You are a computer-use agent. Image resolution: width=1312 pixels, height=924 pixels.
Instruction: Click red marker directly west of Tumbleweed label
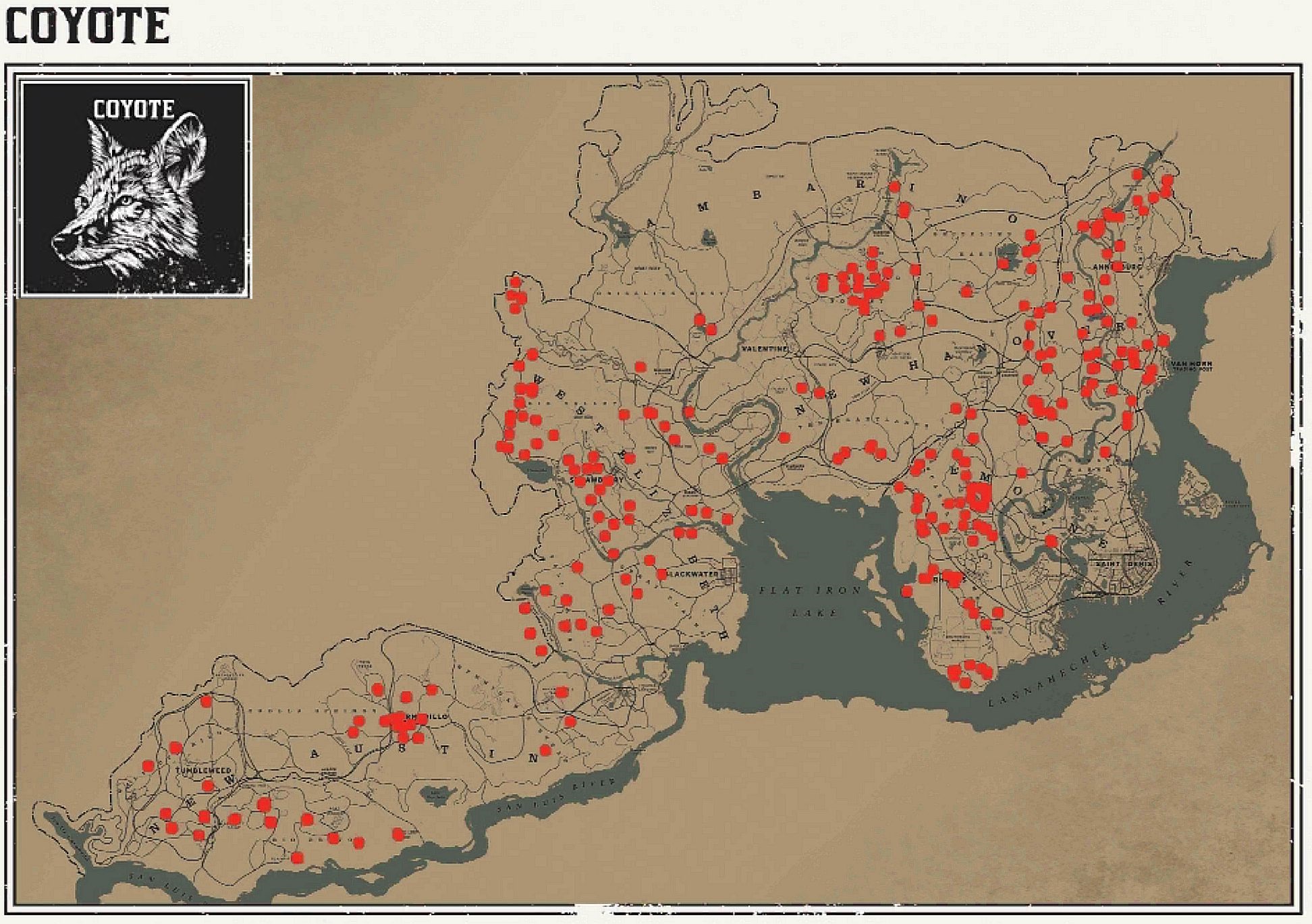[148, 766]
